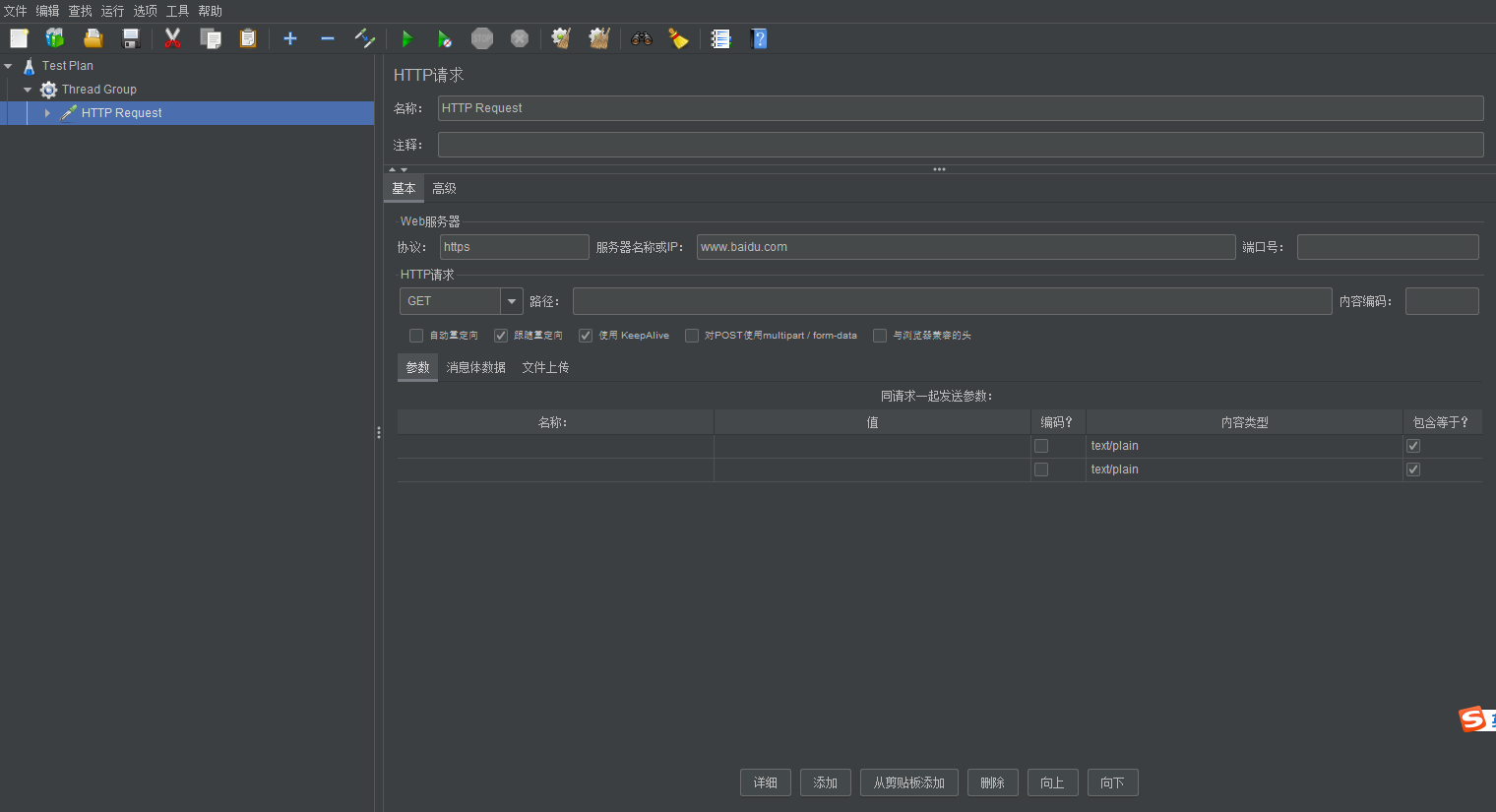The width and height of the screenshot is (1496, 812).
Task: Start the test with green play icon
Action: 406,38
